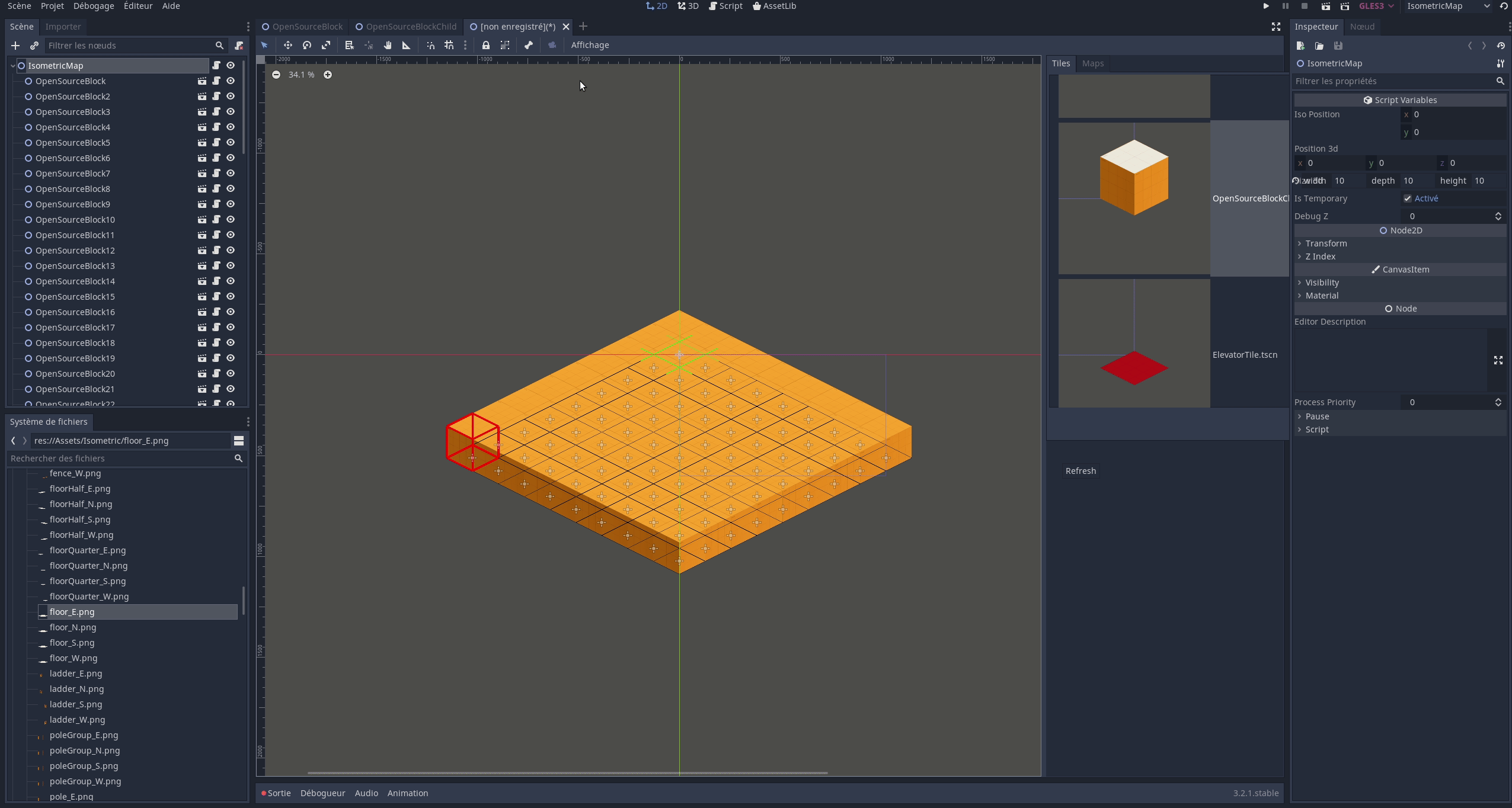Switch to the Maps tab
Screen dimensions: 1512x808
coord(1092,63)
